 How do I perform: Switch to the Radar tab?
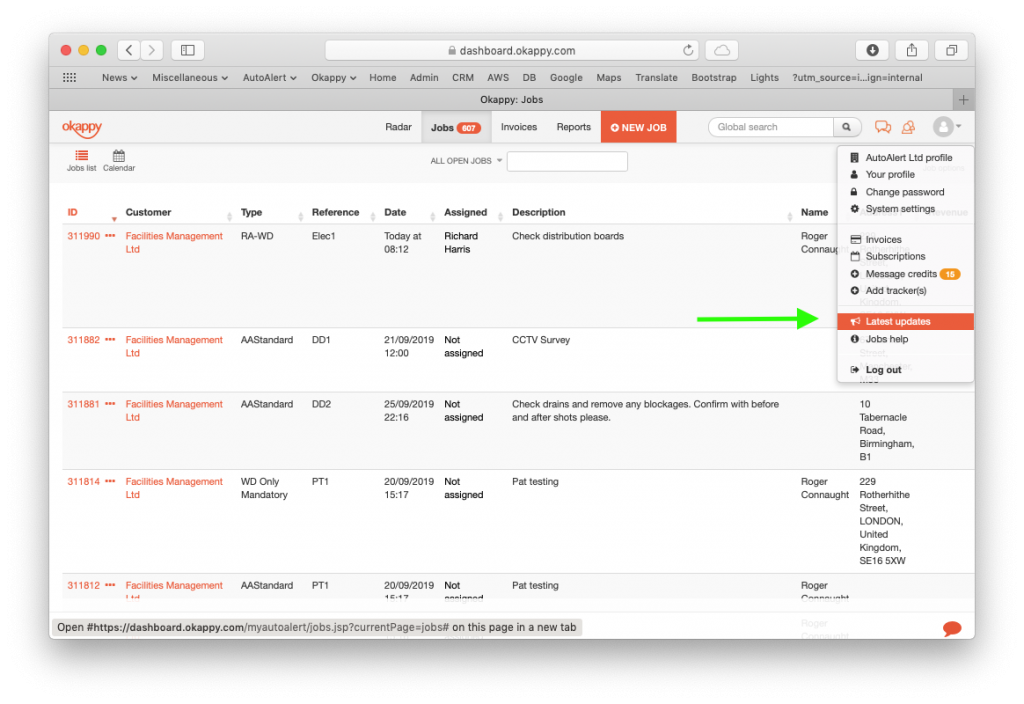point(398,127)
